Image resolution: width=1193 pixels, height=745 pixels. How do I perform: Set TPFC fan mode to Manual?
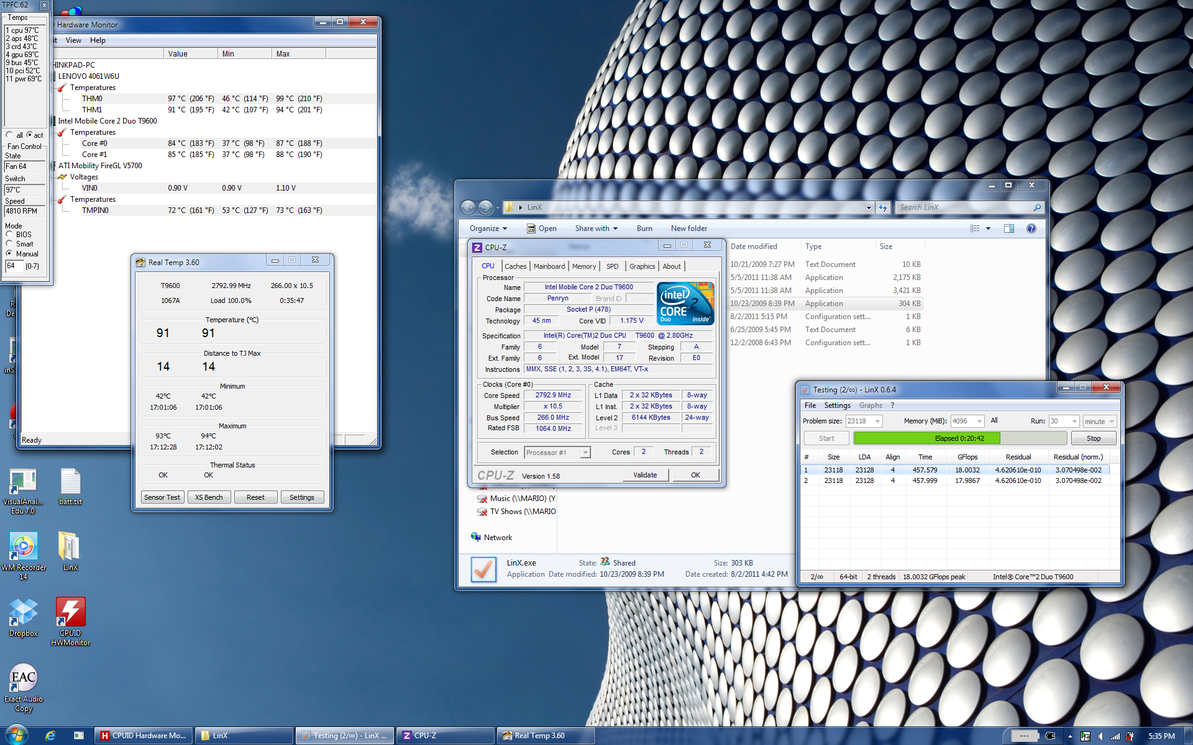tap(9, 253)
